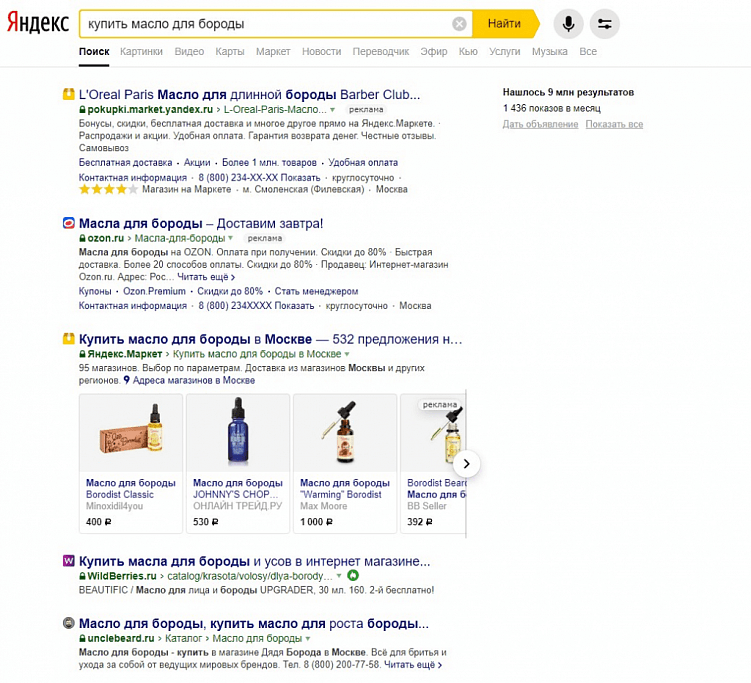Clear the search query with X icon
751x683 pixels.
coord(459,23)
